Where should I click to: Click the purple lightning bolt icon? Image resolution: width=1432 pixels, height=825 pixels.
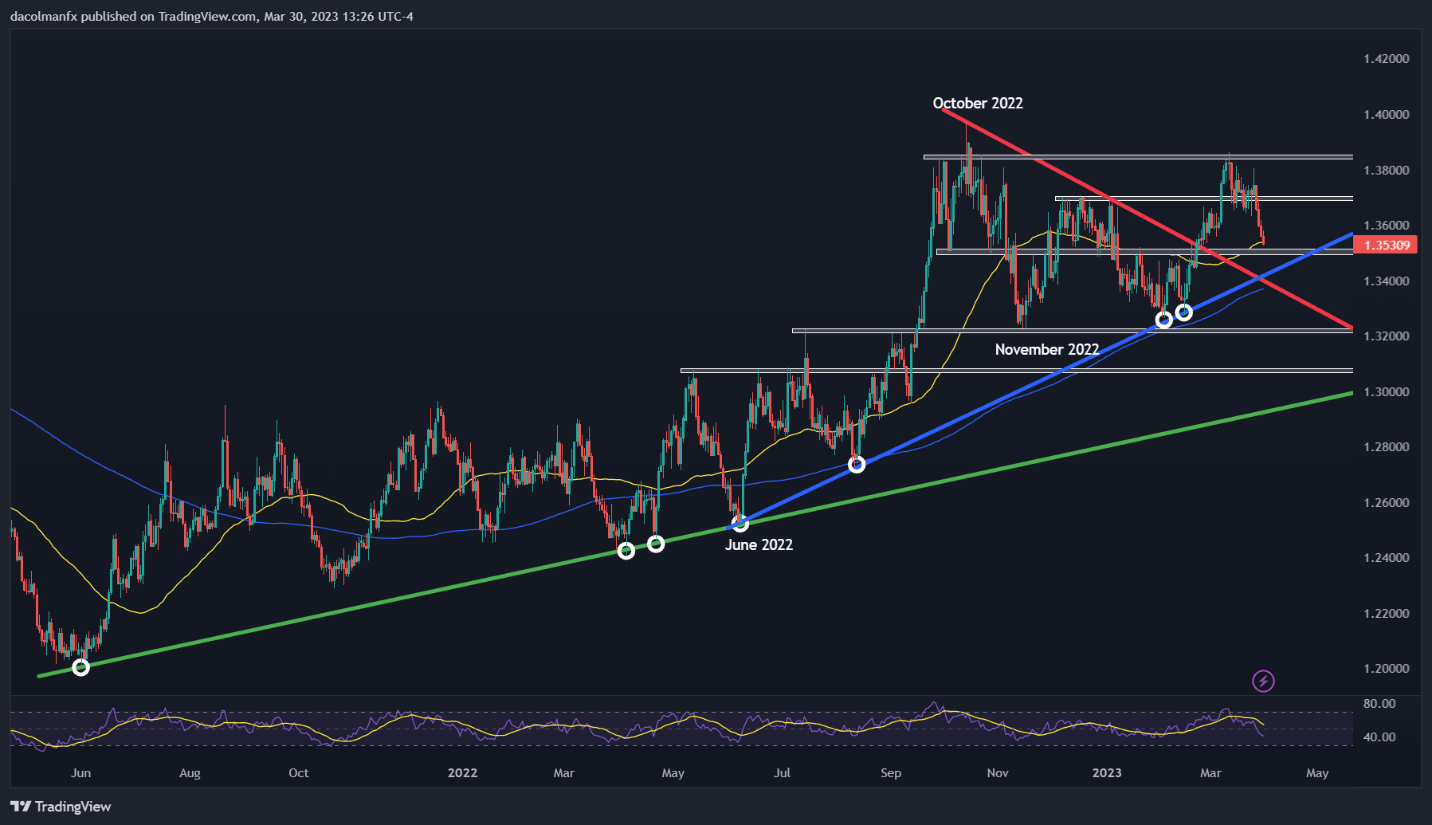coord(1263,681)
